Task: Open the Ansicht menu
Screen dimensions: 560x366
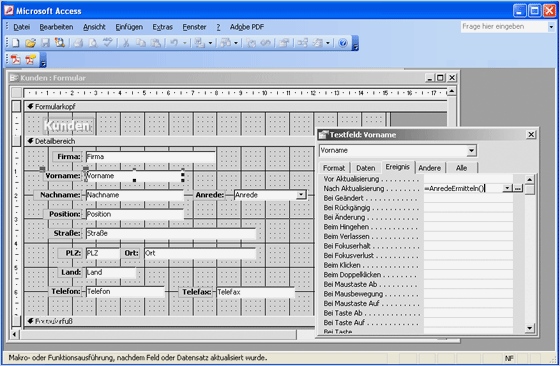Action: (94, 27)
